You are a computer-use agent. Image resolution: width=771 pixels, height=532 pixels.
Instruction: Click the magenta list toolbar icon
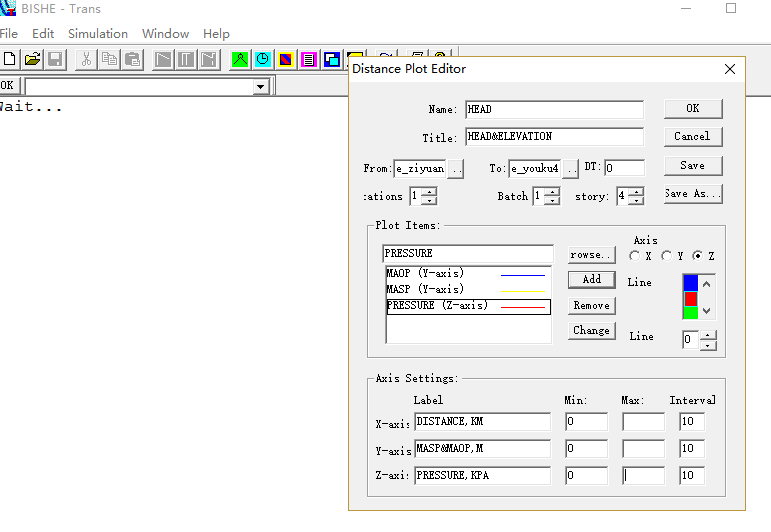309,60
